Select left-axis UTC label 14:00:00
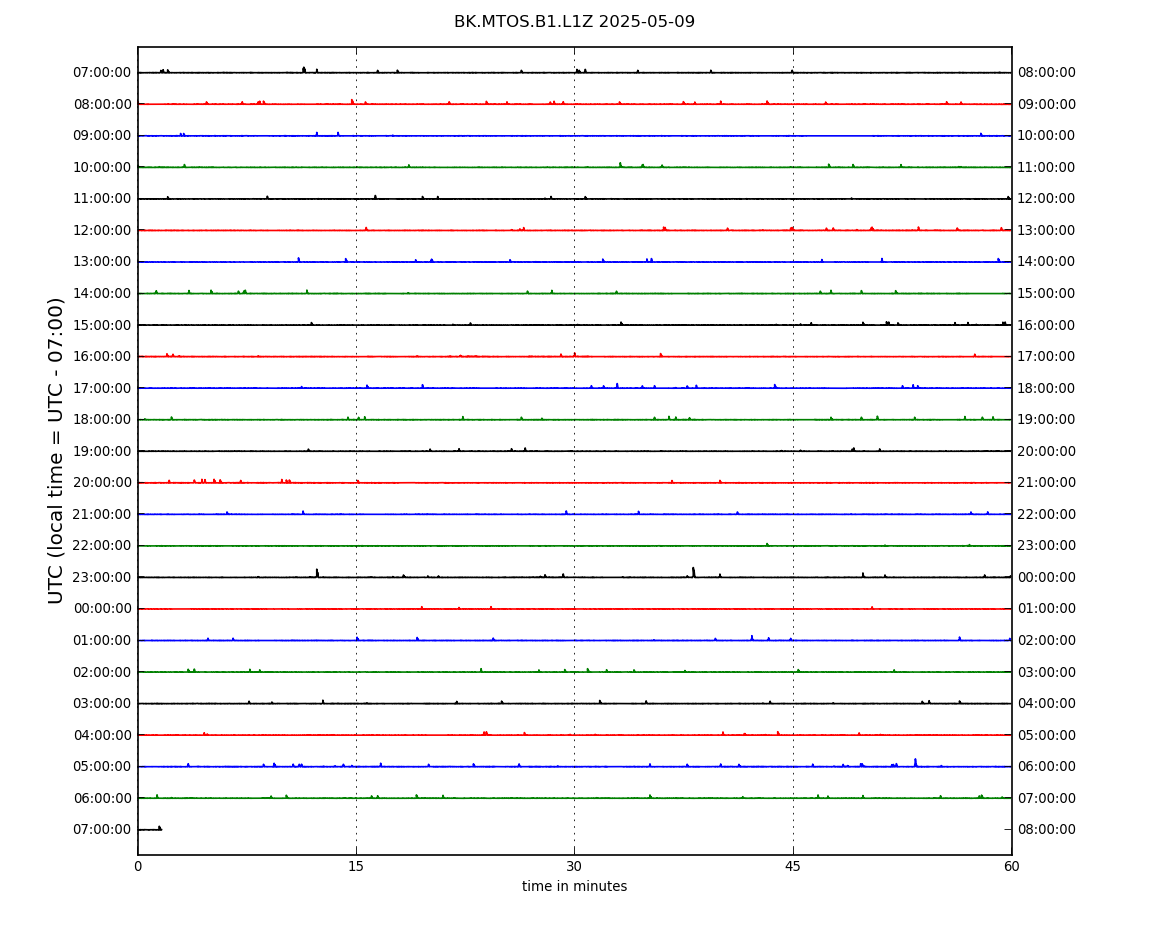 [102, 293]
